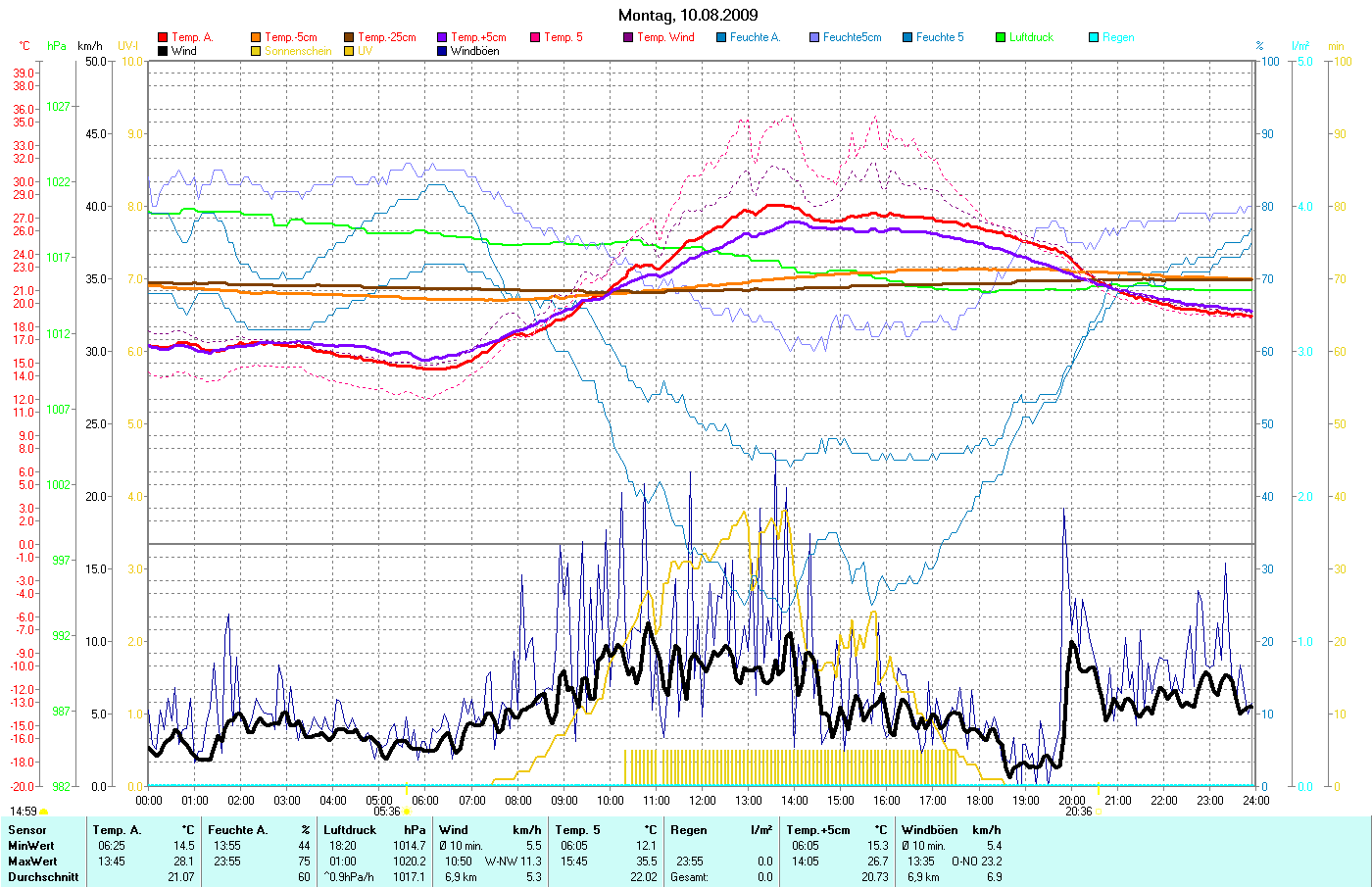This screenshot has width=1372, height=887.
Task: Click the purple Temp.+5cm legend square
Action: (x=442, y=37)
